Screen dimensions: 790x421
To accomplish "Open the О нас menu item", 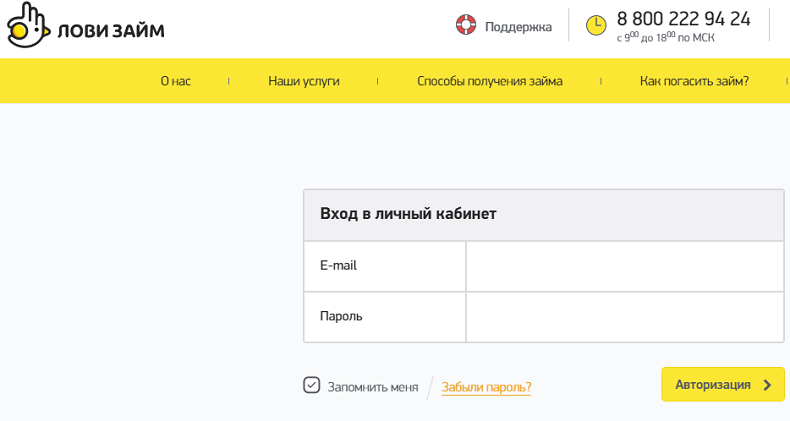I will point(175,81).
